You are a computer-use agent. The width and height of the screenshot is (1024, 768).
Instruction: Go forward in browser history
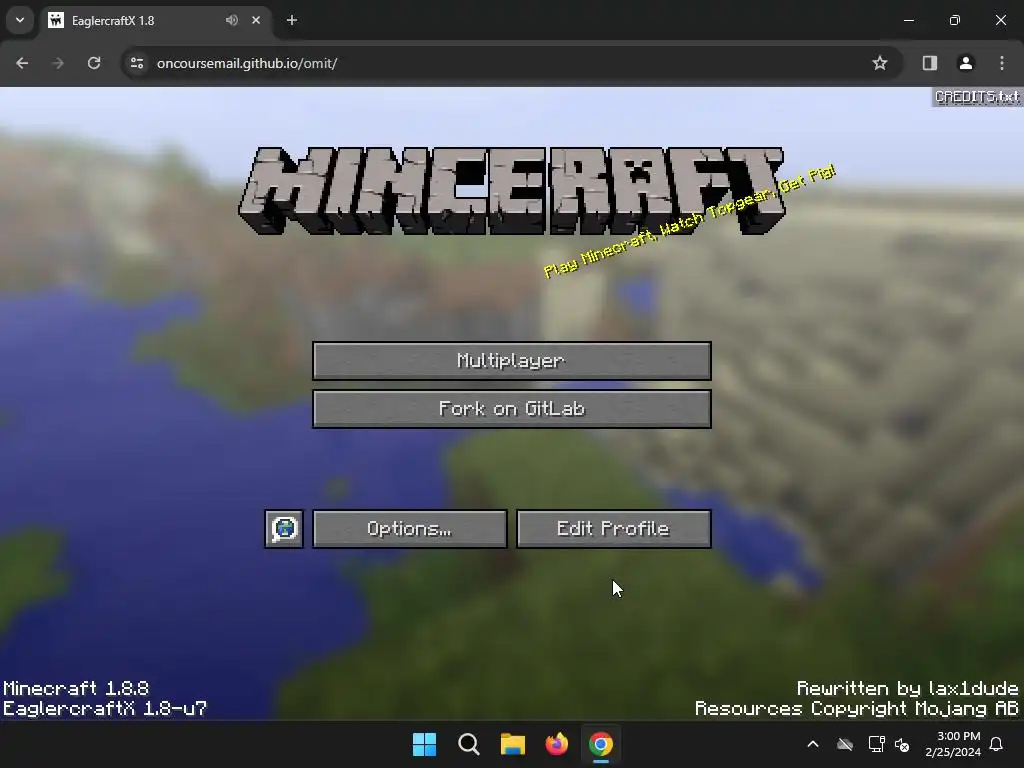click(x=58, y=63)
